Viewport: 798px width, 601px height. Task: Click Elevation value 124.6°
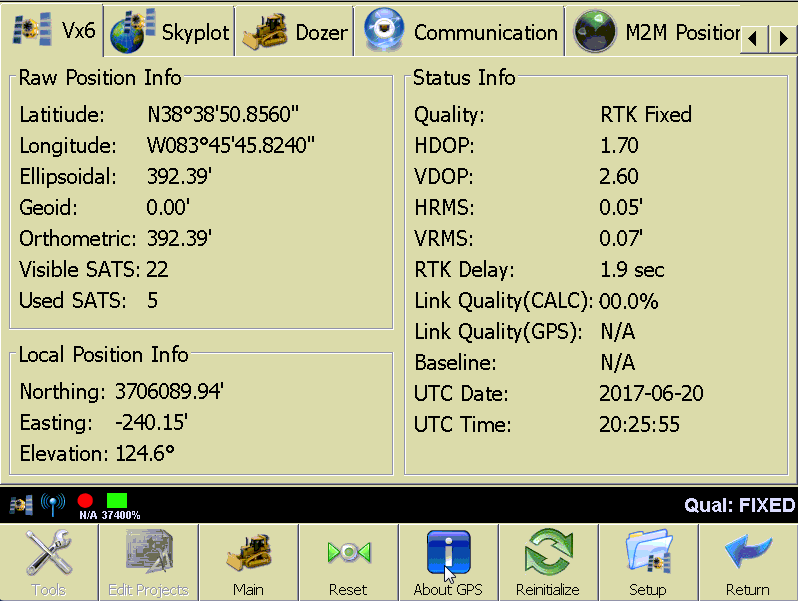[x=145, y=453]
